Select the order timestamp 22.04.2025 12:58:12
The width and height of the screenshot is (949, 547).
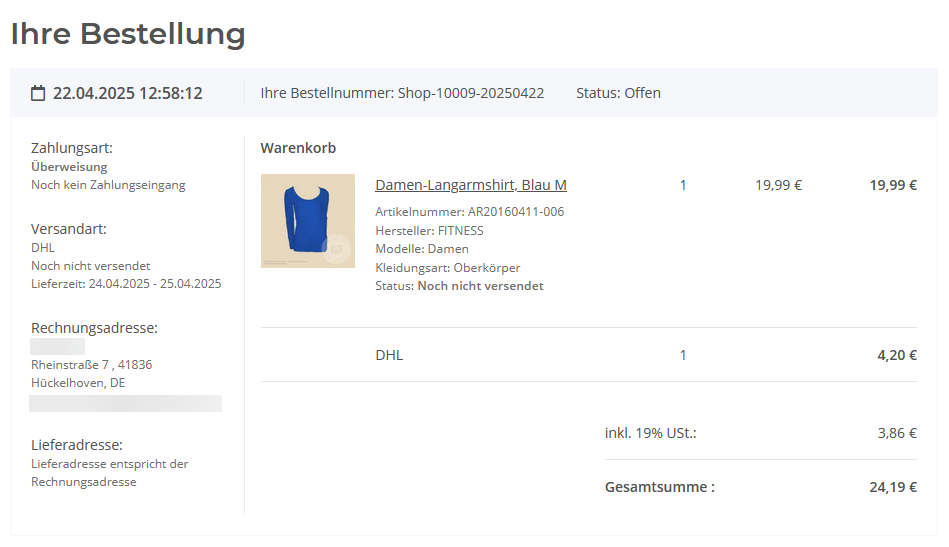[x=128, y=93]
